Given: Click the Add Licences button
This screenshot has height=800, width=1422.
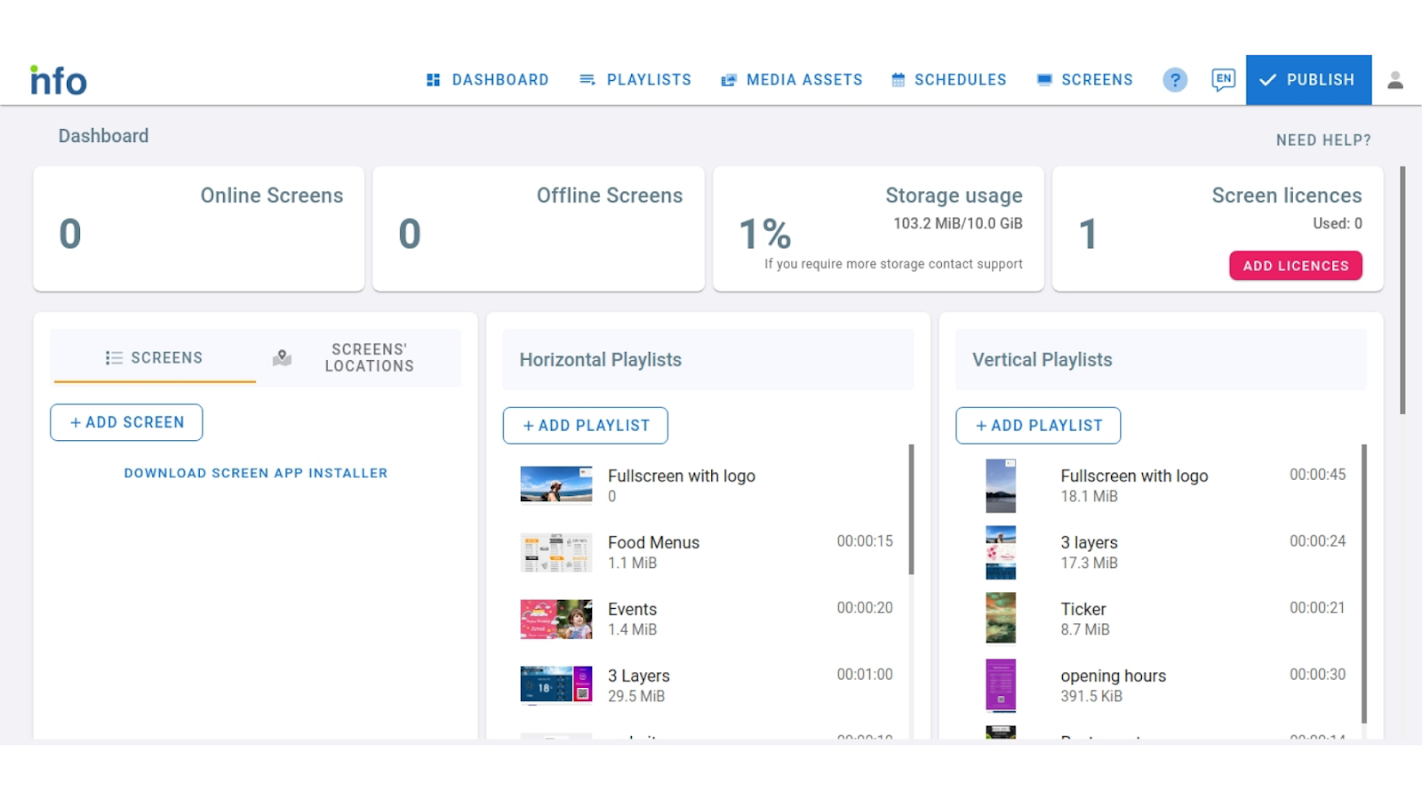Looking at the screenshot, I should pyautogui.click(x=1295, y=266).
